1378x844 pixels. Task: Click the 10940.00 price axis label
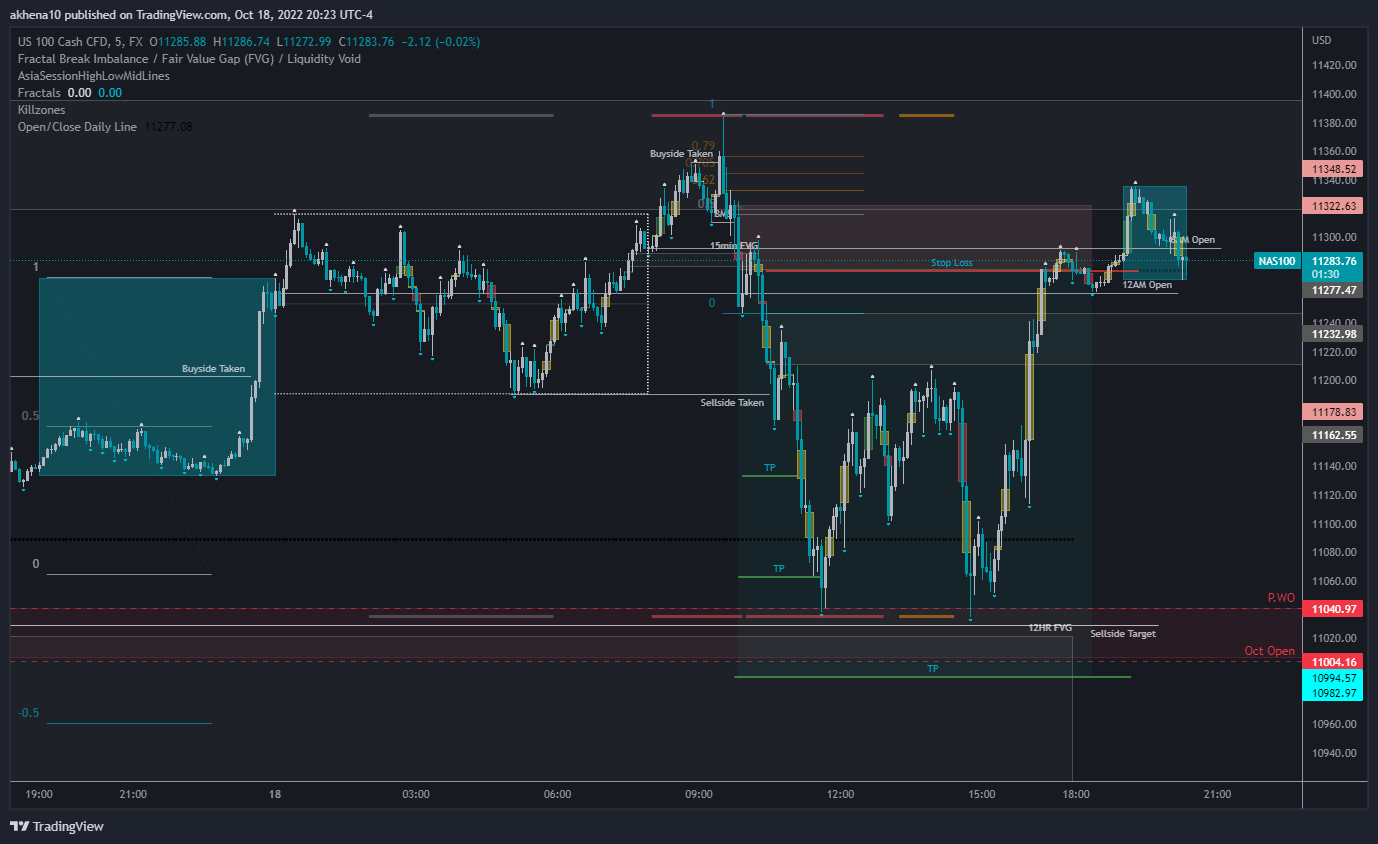tap(1336, 754)
